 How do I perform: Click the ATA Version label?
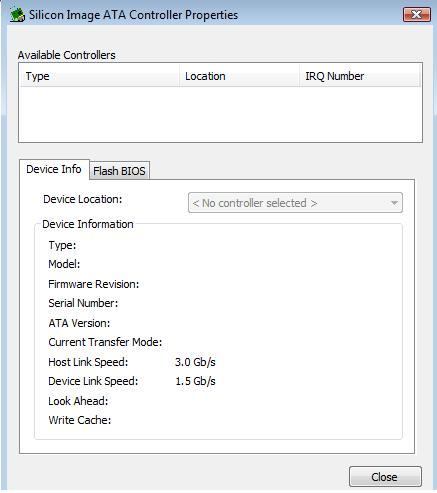79,323
